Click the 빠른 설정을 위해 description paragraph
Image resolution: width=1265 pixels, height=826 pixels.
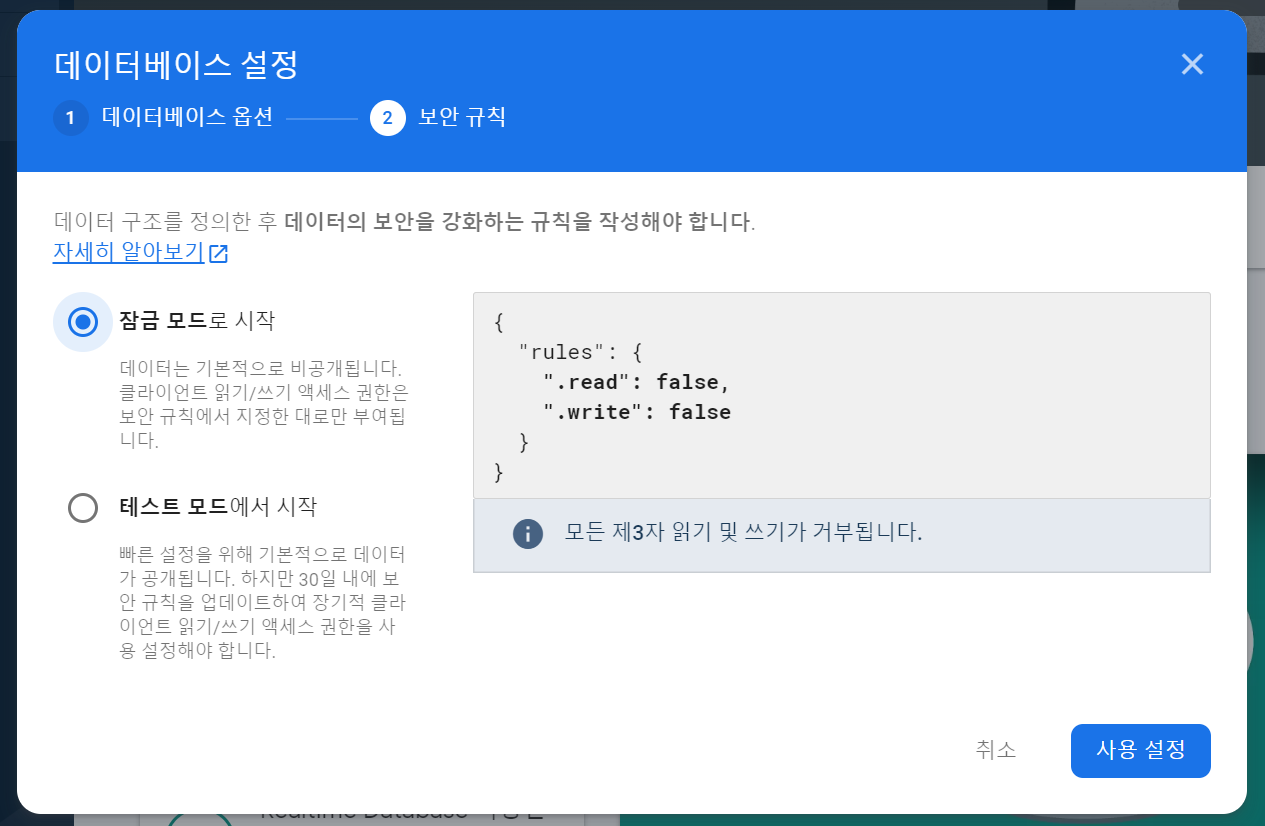coord(264,602)
